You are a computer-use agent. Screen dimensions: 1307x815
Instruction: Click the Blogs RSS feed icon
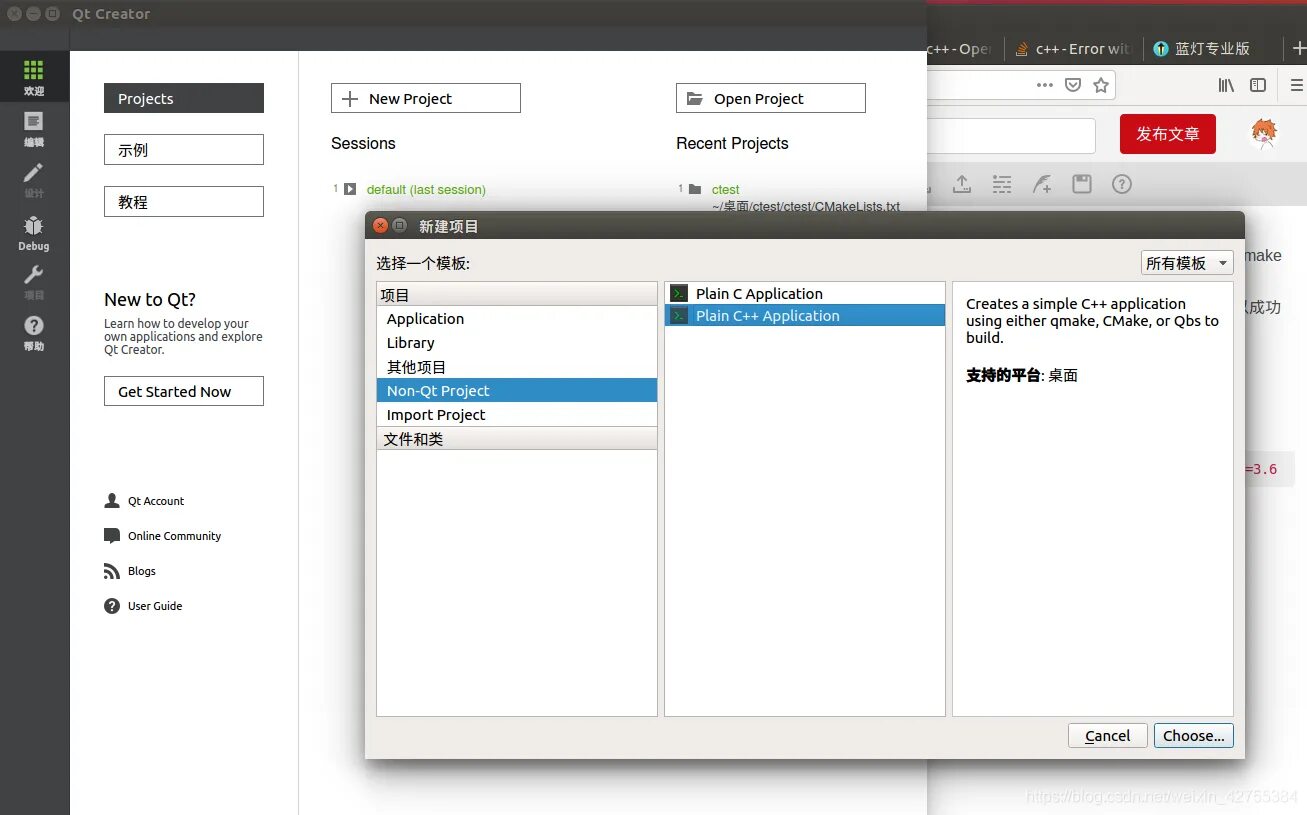112,571
